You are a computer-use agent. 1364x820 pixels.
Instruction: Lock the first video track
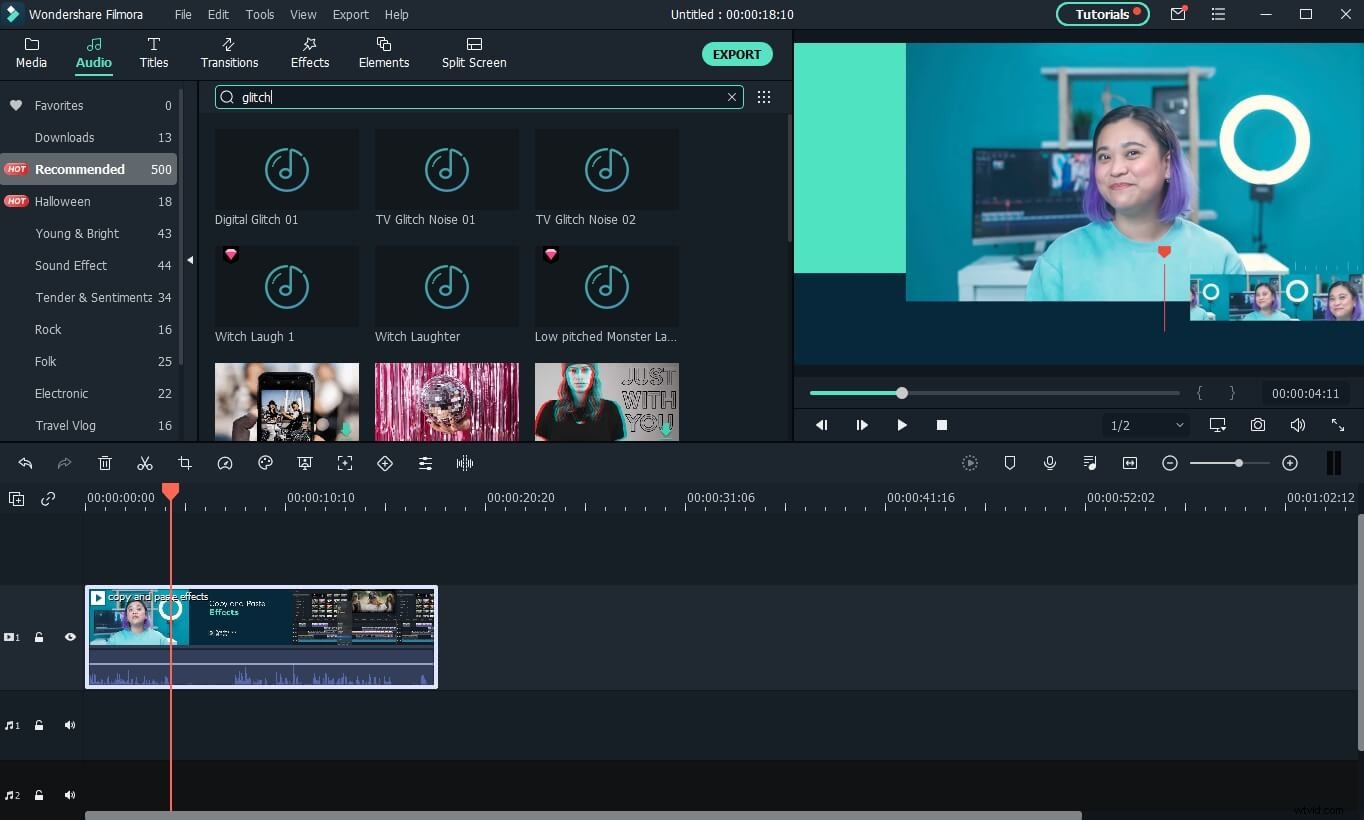pos(39,637)
